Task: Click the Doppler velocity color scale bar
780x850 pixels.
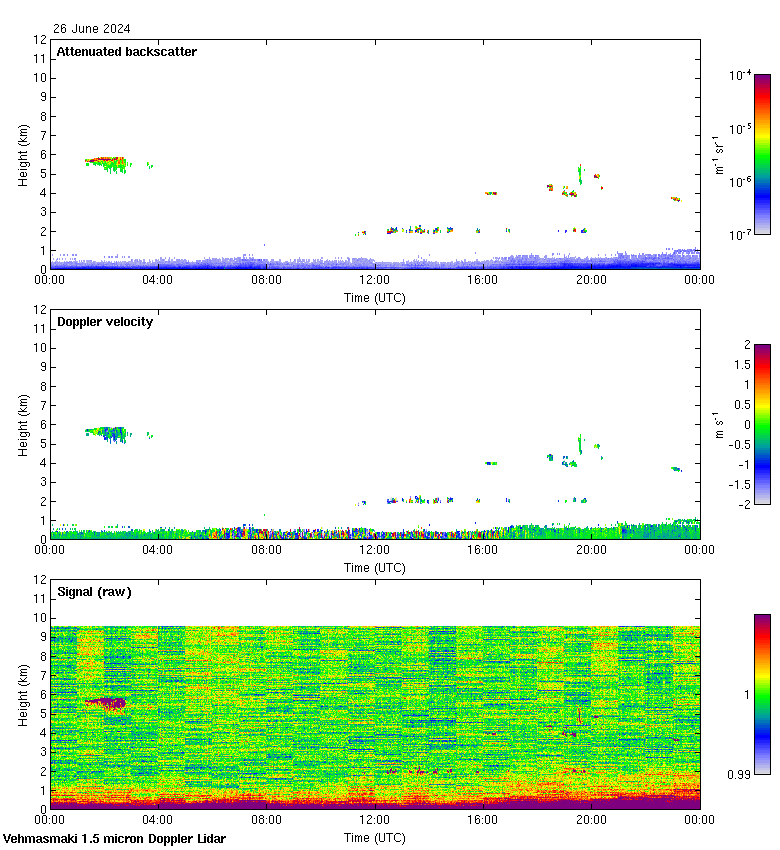Action: coord(762,424)
